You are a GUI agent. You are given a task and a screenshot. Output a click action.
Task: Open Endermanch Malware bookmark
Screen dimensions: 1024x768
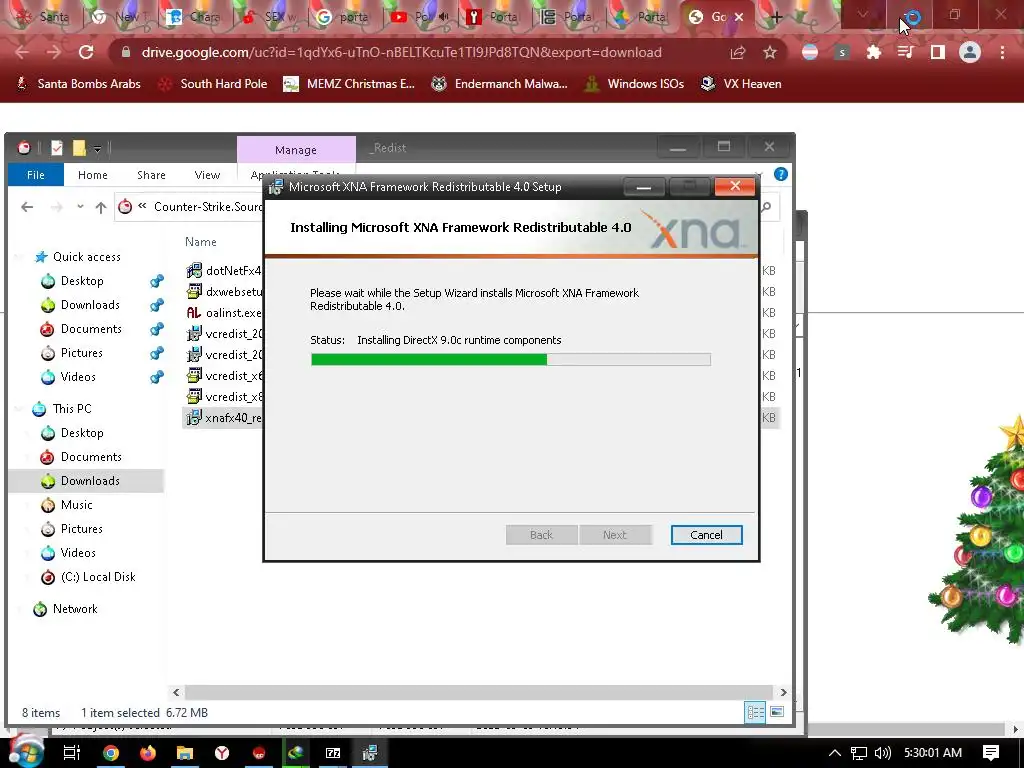(500, 84)
